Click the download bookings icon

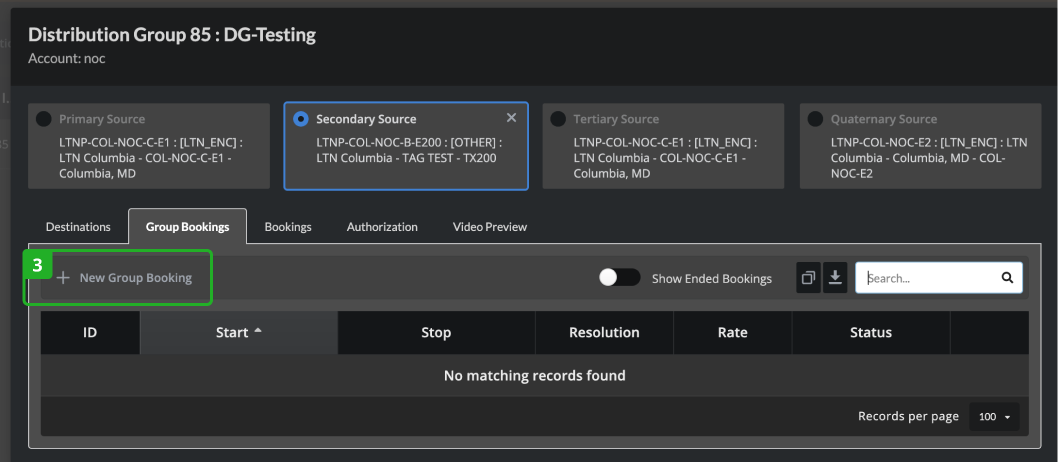click(x=835, y=278)
